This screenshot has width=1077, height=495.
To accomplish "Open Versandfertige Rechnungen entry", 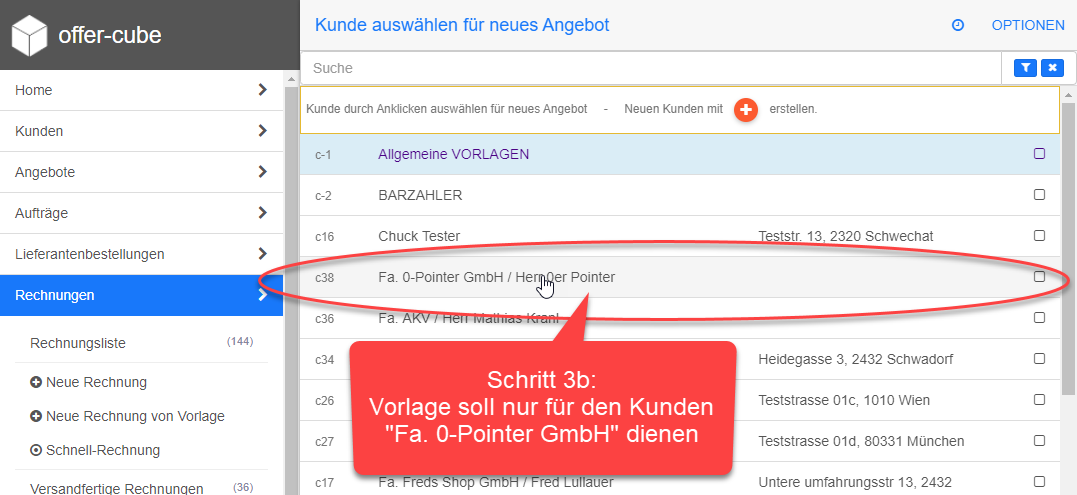I will tap(117, 488).
